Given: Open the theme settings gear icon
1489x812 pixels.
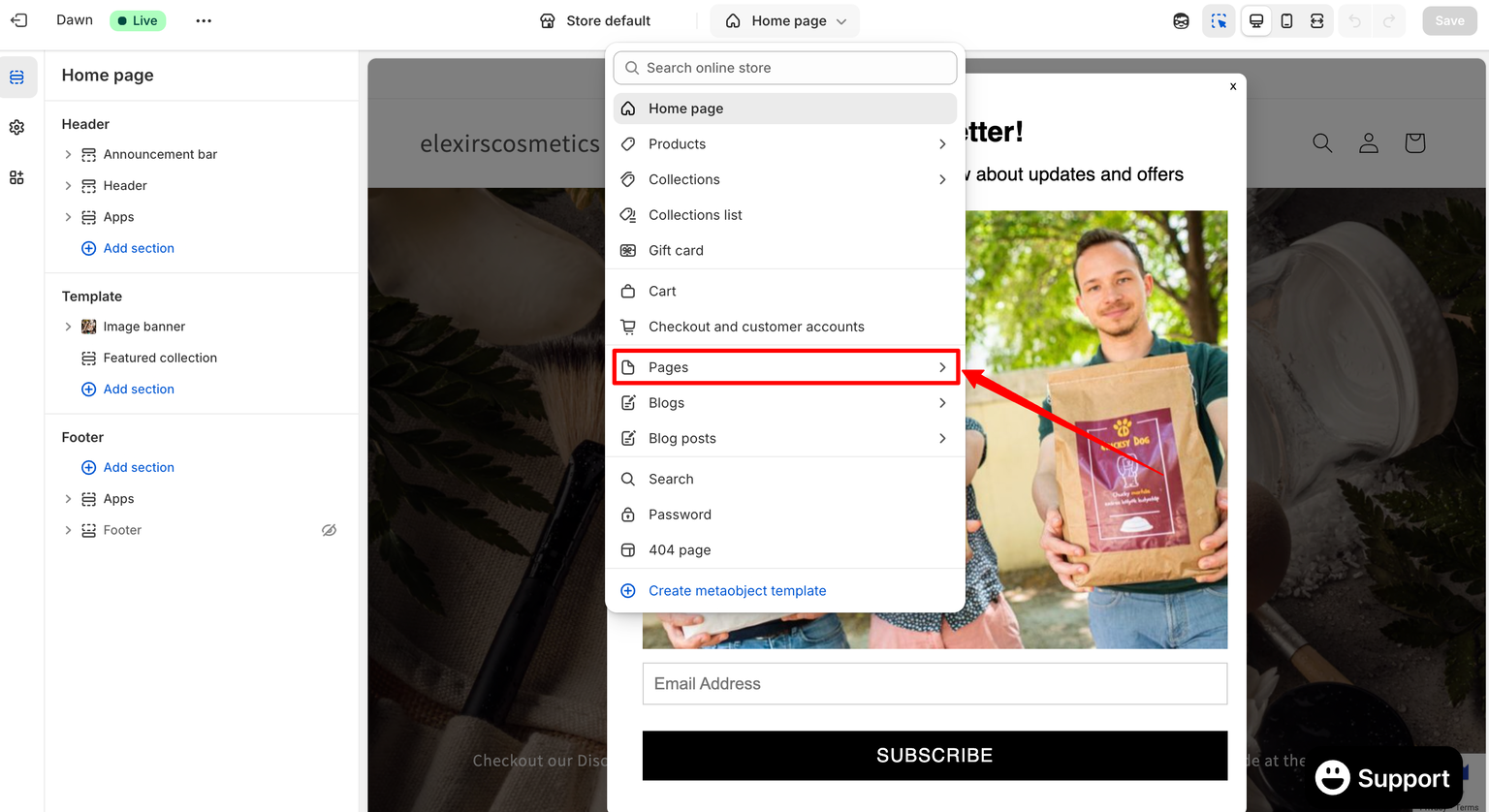Looking at the screenshot, I should (x=17, y=127).
